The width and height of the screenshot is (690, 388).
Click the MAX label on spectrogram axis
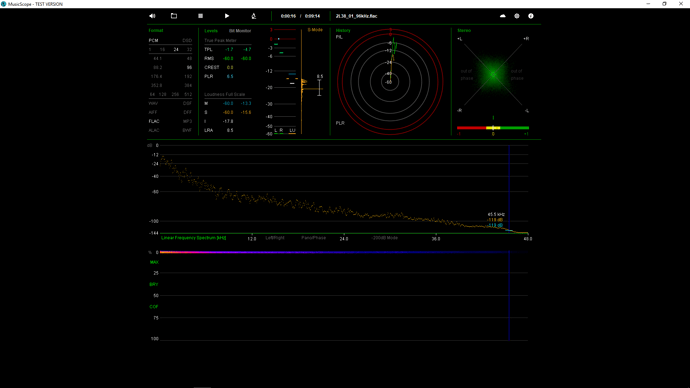pos(154,262)
